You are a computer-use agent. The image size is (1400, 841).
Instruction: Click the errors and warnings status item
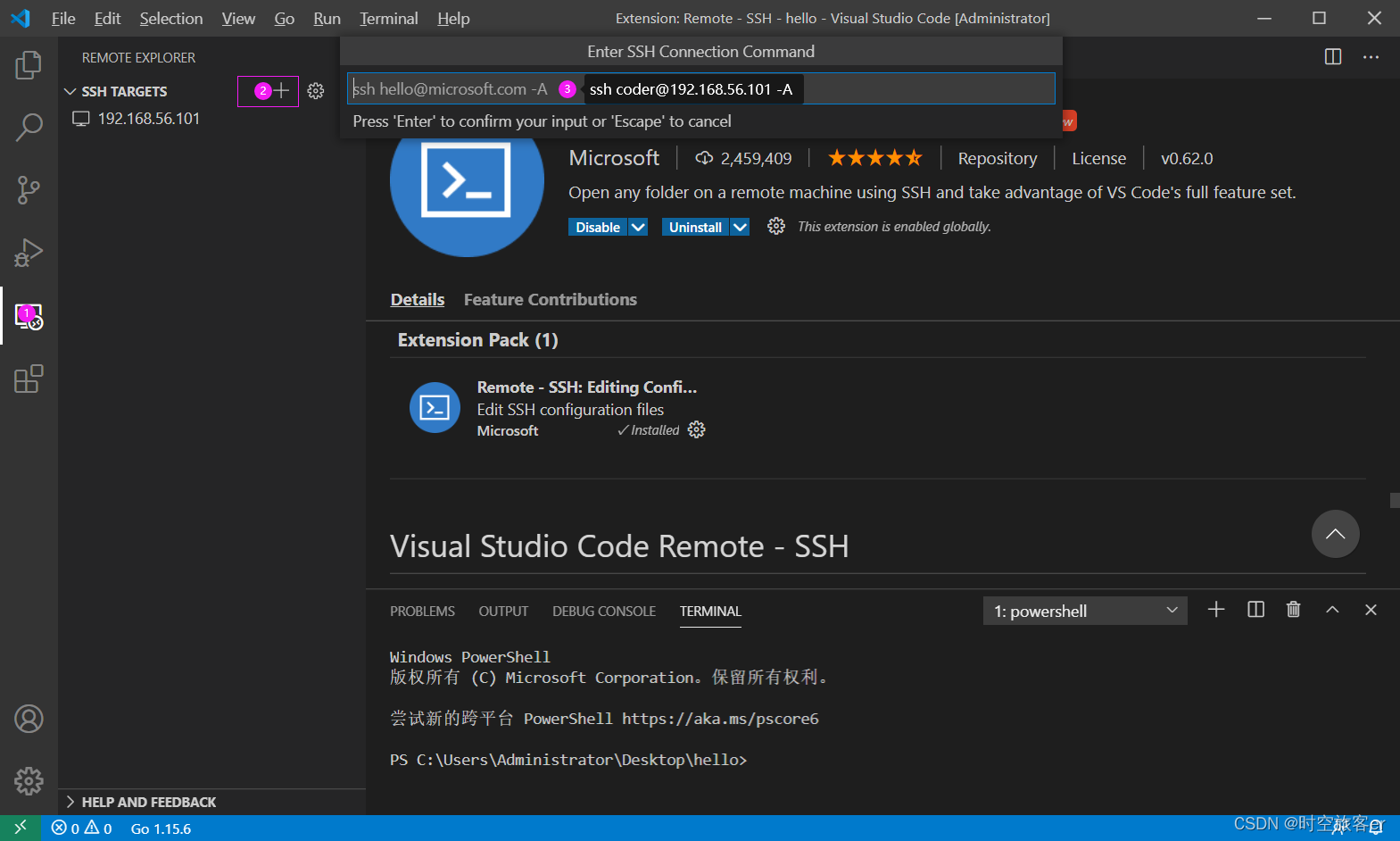pos(82,829)
